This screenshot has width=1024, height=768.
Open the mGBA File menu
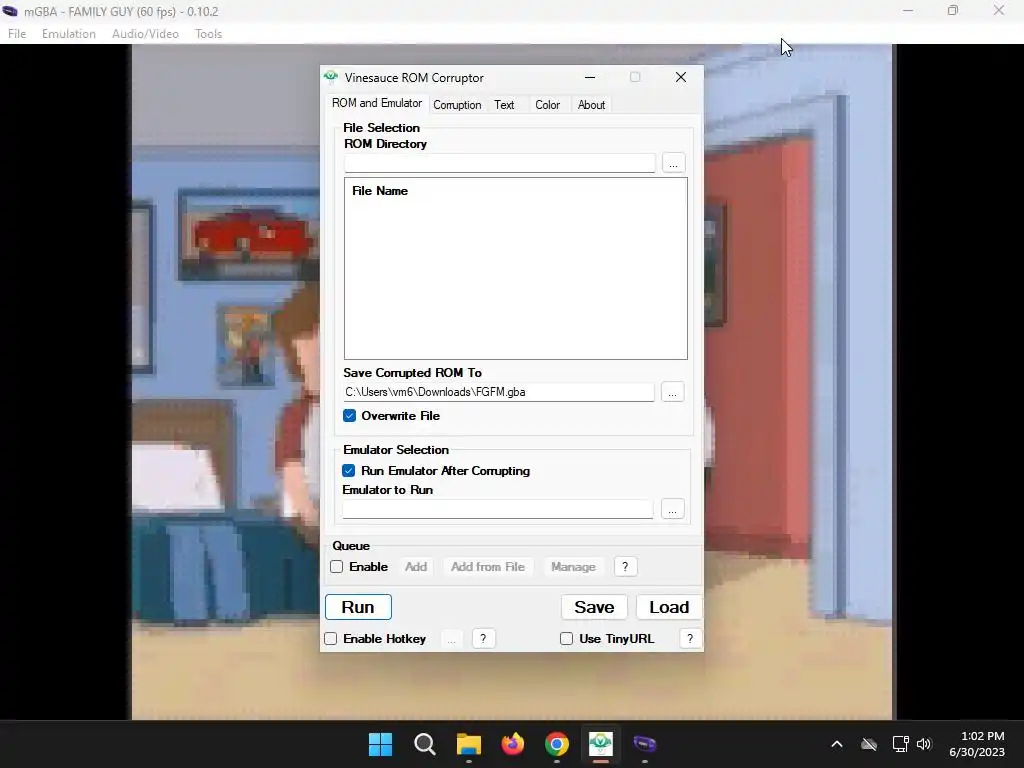17,34
